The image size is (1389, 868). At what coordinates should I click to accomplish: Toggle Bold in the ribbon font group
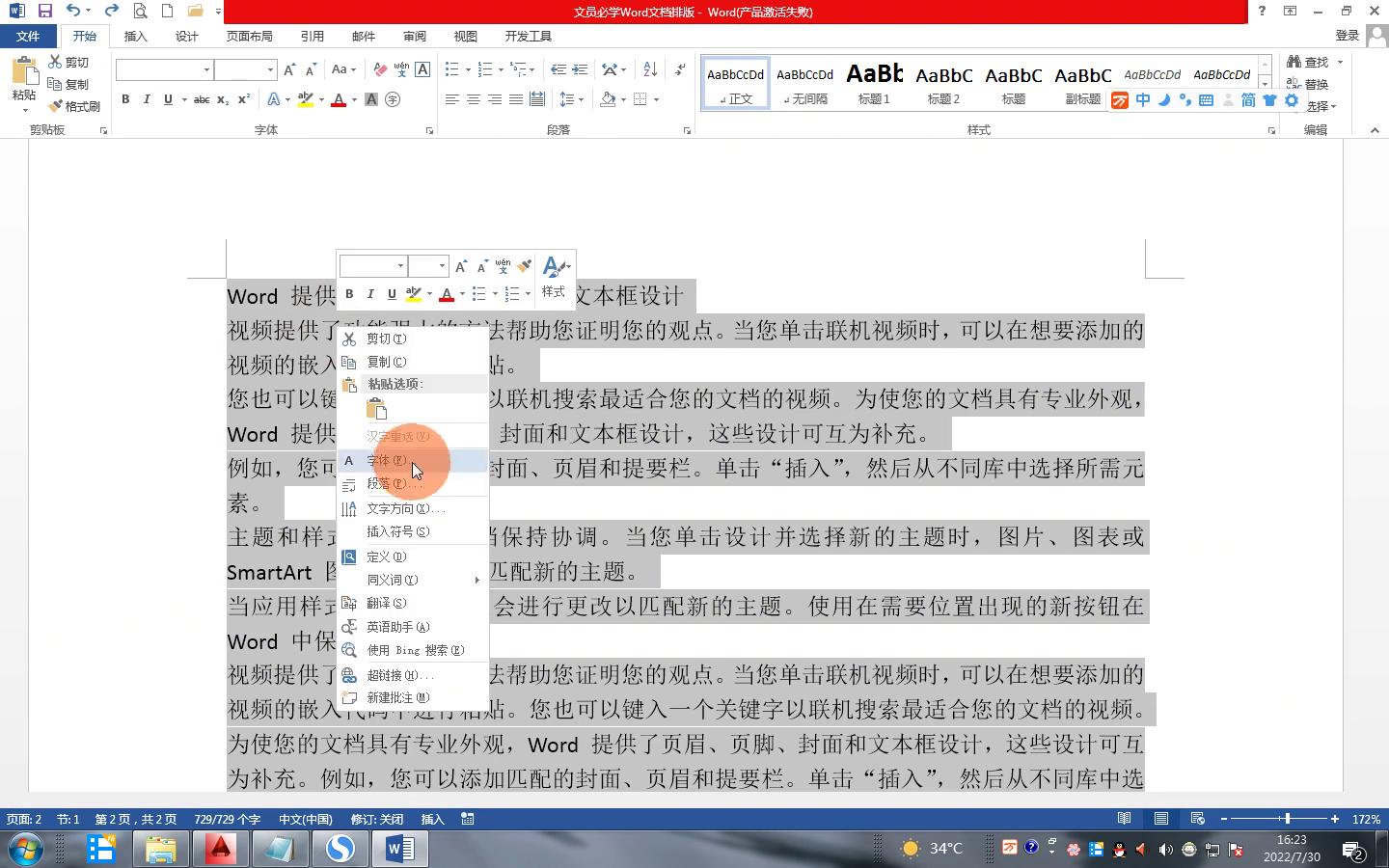click(x=125, y=99)
